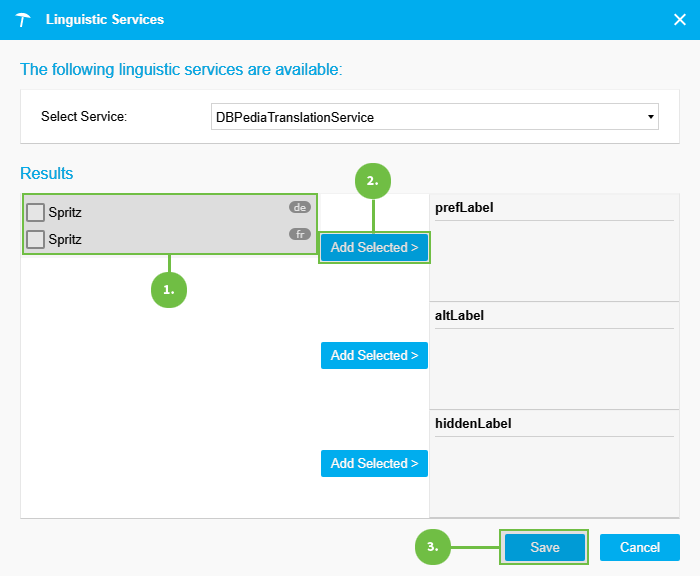Check the French Spritz result checkbox

(x=36, y=239)
